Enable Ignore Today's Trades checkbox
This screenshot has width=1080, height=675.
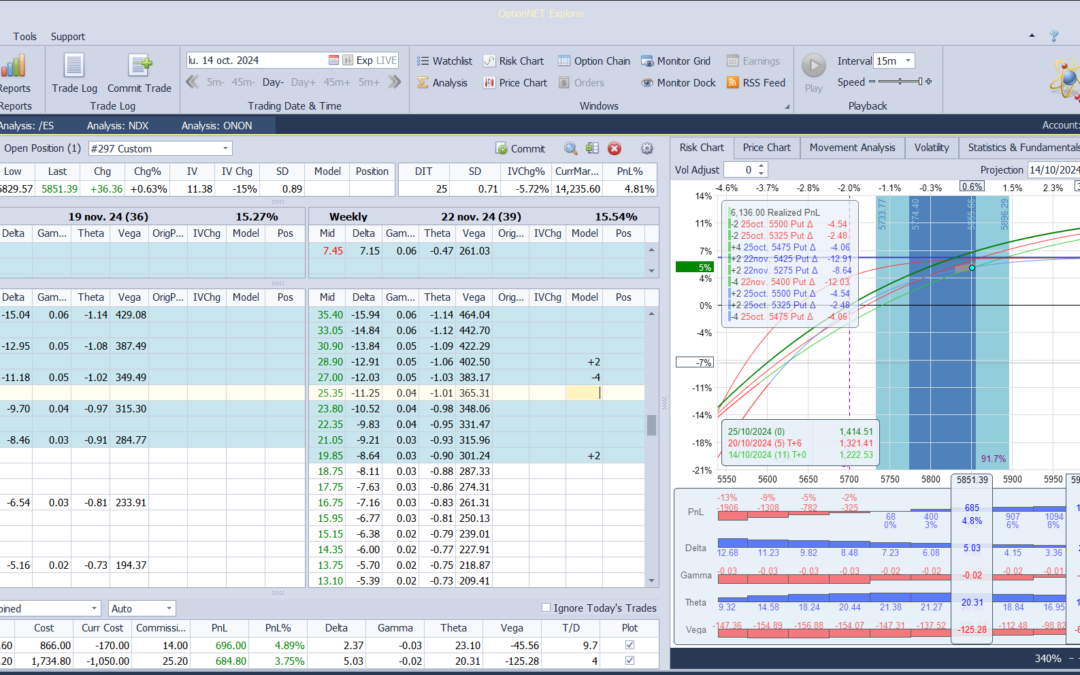[x=546, y=608]
